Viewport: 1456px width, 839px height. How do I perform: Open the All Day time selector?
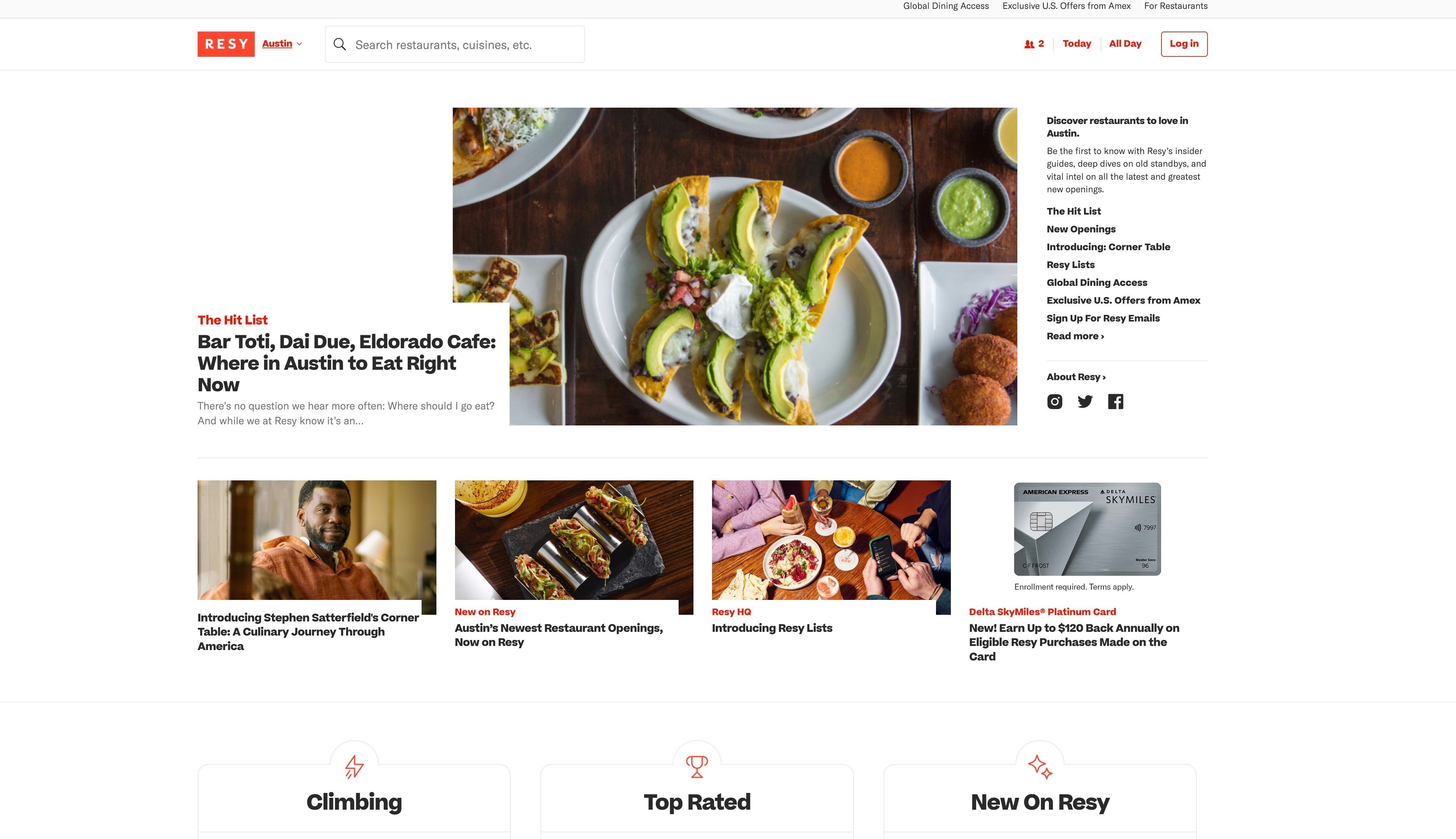(x=1125, y=44)
